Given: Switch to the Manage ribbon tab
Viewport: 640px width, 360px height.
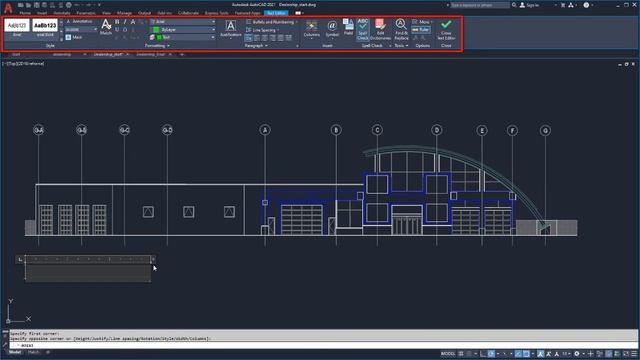Looking at the screenshot, I should coord(124,13).
